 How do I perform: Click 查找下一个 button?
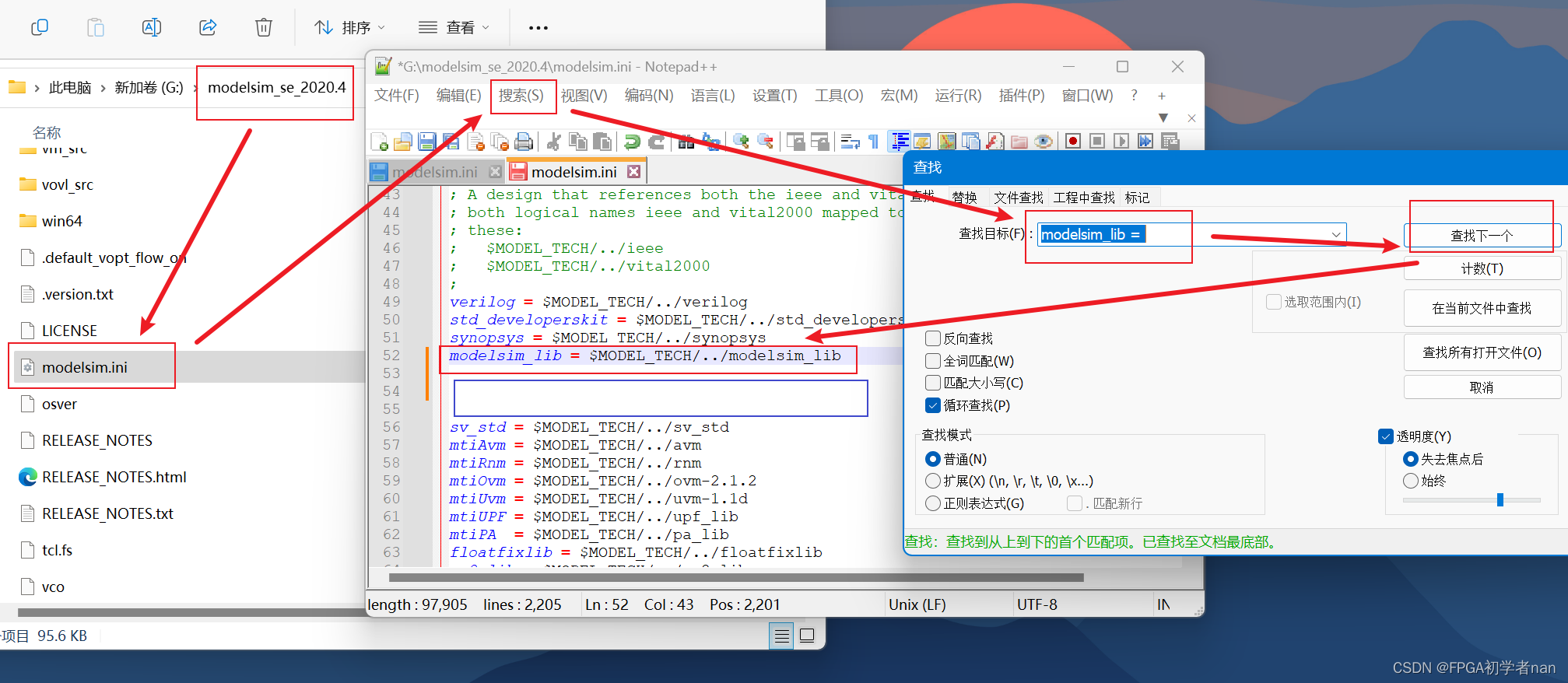[1482, 235]
